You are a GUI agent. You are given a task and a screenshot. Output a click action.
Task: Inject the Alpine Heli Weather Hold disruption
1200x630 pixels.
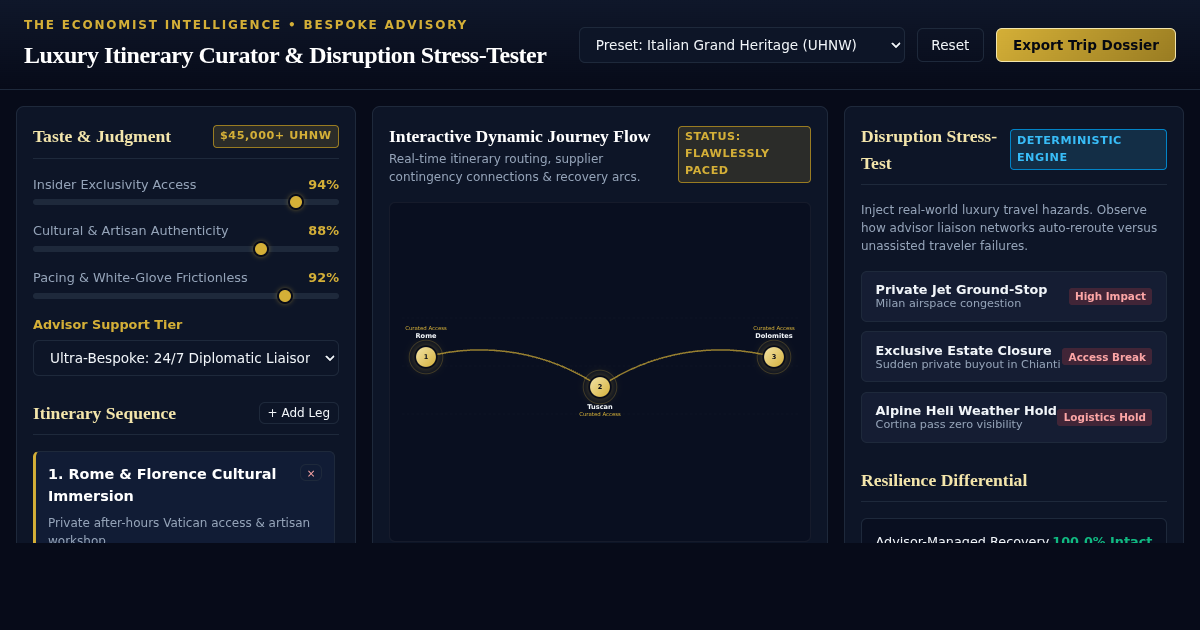pyautogui.click(x=1014, y=417)
